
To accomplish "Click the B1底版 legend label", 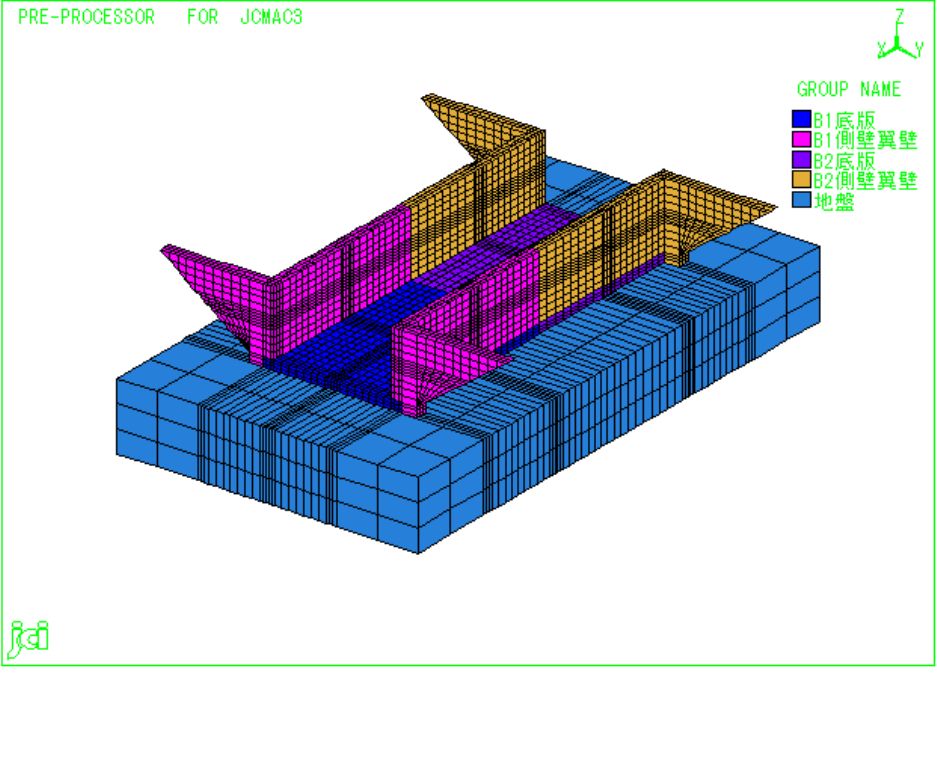I will [x=844, y=119].
